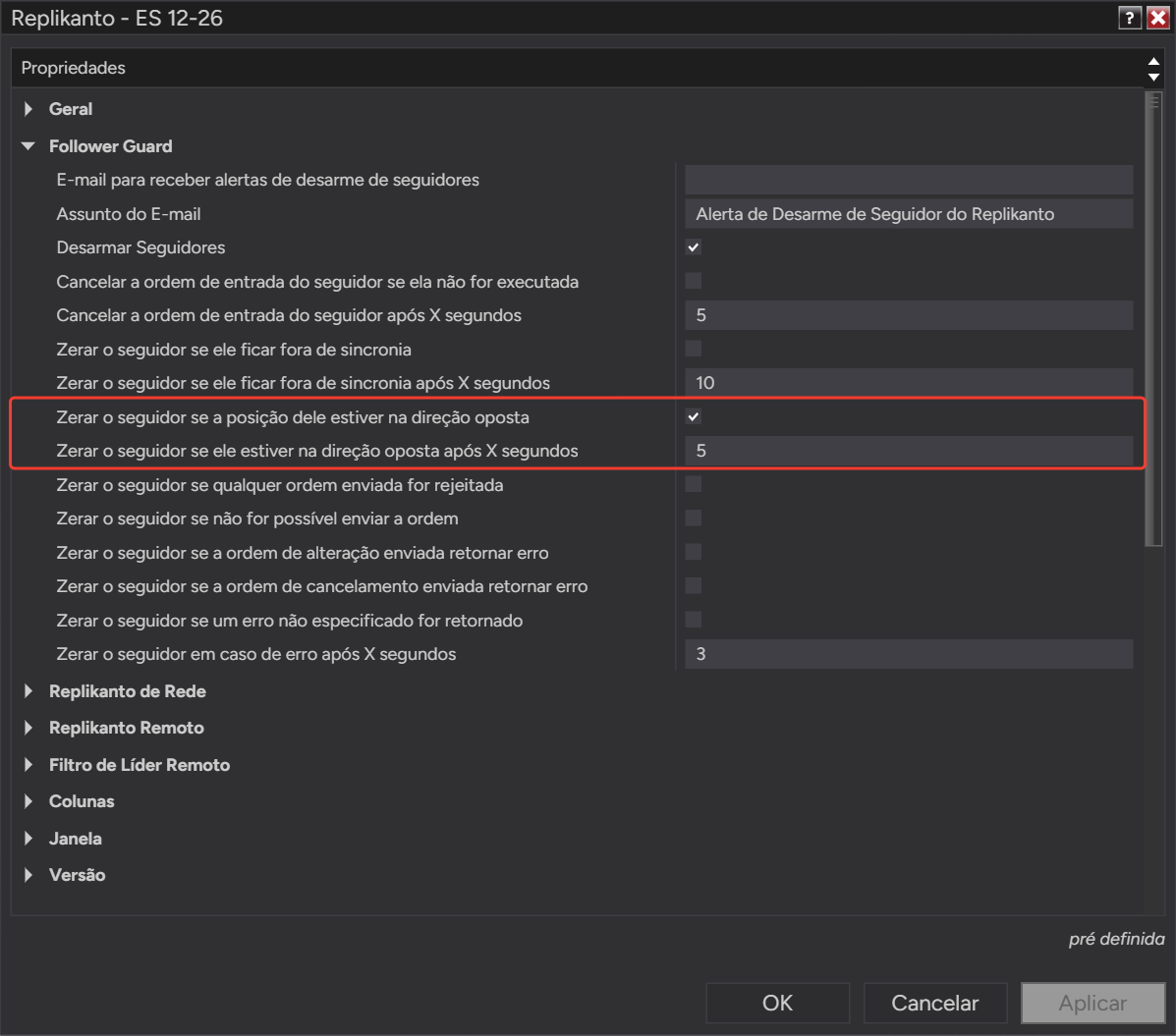Enable cancelar ordem se não for executada

coord(694,281)
